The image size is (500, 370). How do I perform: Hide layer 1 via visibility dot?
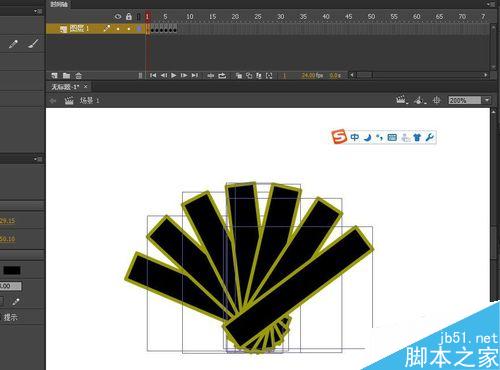pos(118,29)
